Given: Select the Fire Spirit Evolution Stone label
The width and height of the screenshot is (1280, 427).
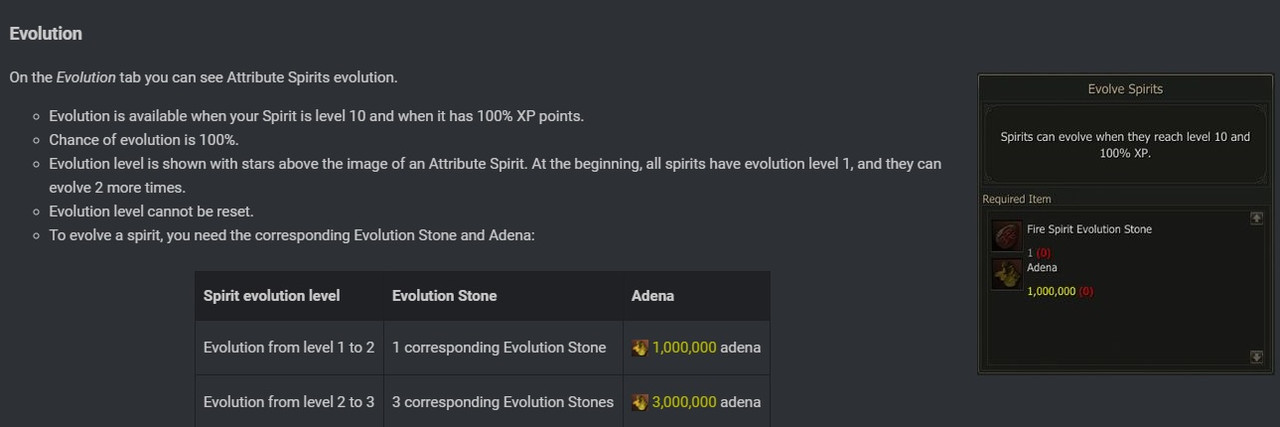Looking at the screenshot, I should click(x=1089, y=229).
